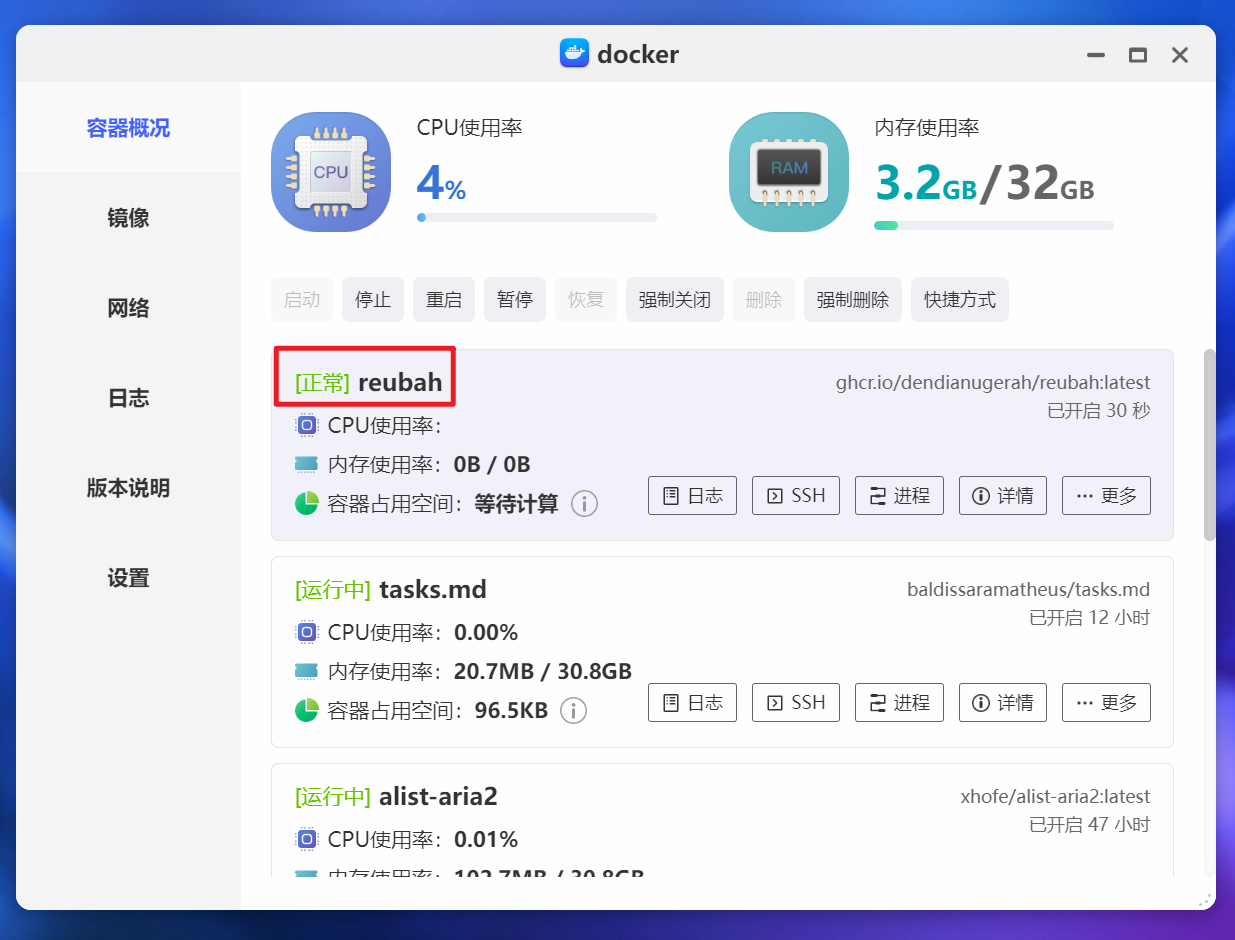Click the pie chart icon beside reubah's 容器占用空间

(306, 503)
